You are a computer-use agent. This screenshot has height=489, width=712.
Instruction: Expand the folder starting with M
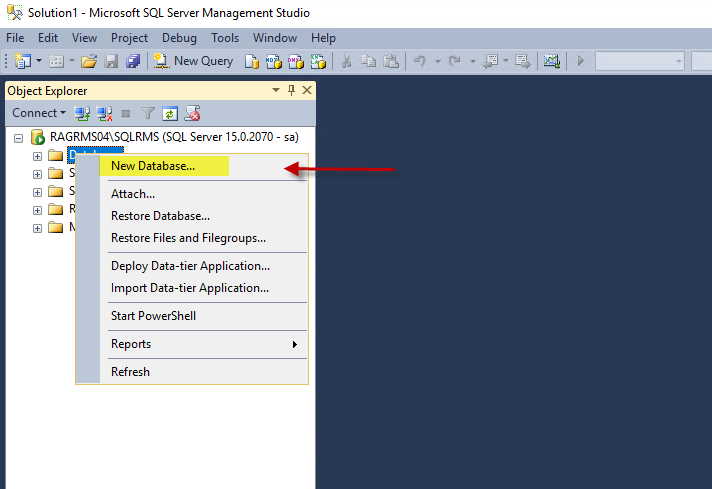click(37, 228)
